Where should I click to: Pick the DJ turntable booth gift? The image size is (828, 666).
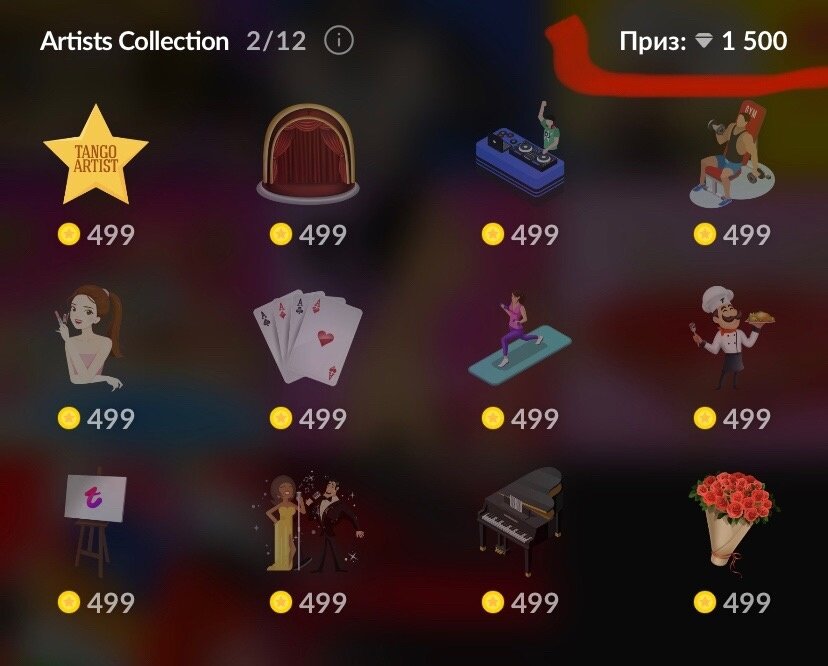coord(520,149)
